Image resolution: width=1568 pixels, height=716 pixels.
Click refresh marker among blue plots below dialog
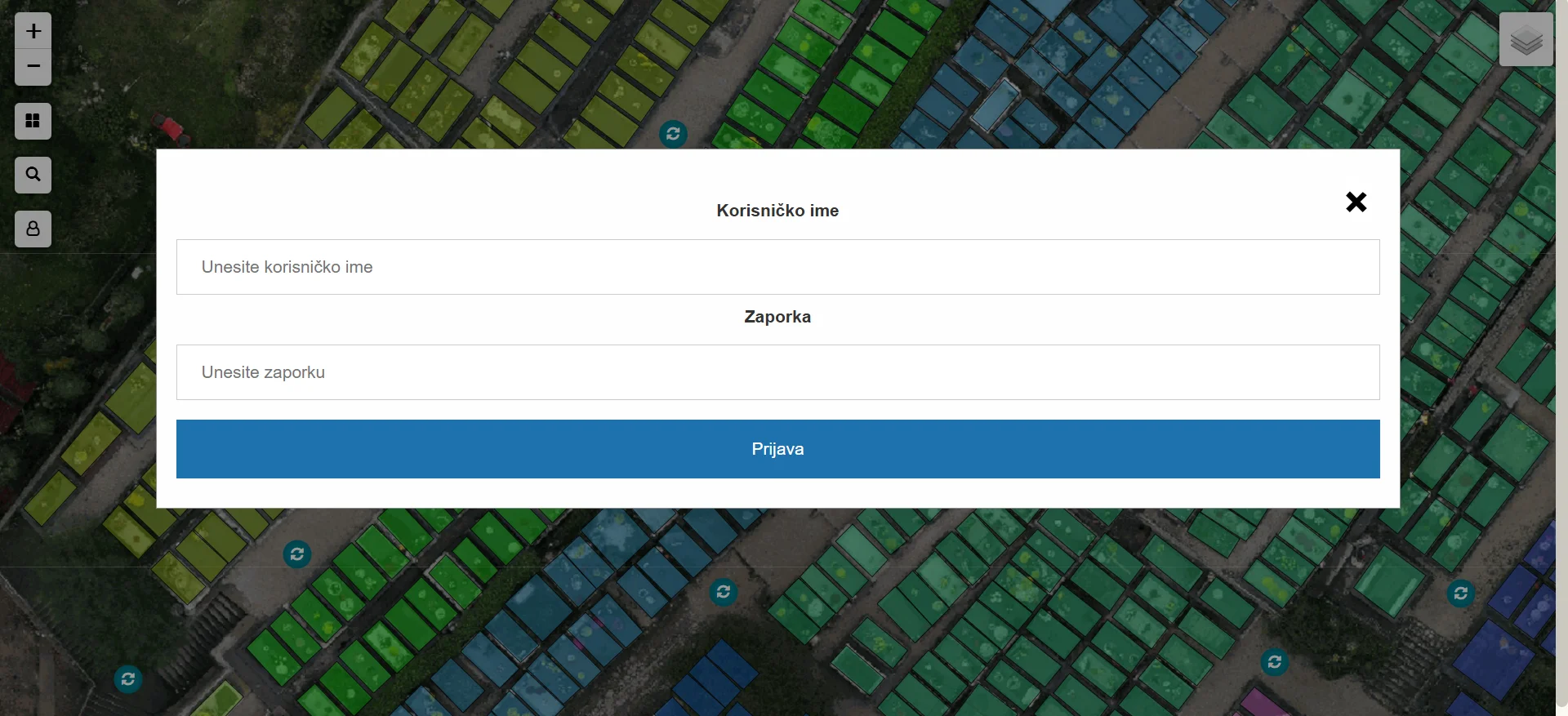click(x=724, y=592)
